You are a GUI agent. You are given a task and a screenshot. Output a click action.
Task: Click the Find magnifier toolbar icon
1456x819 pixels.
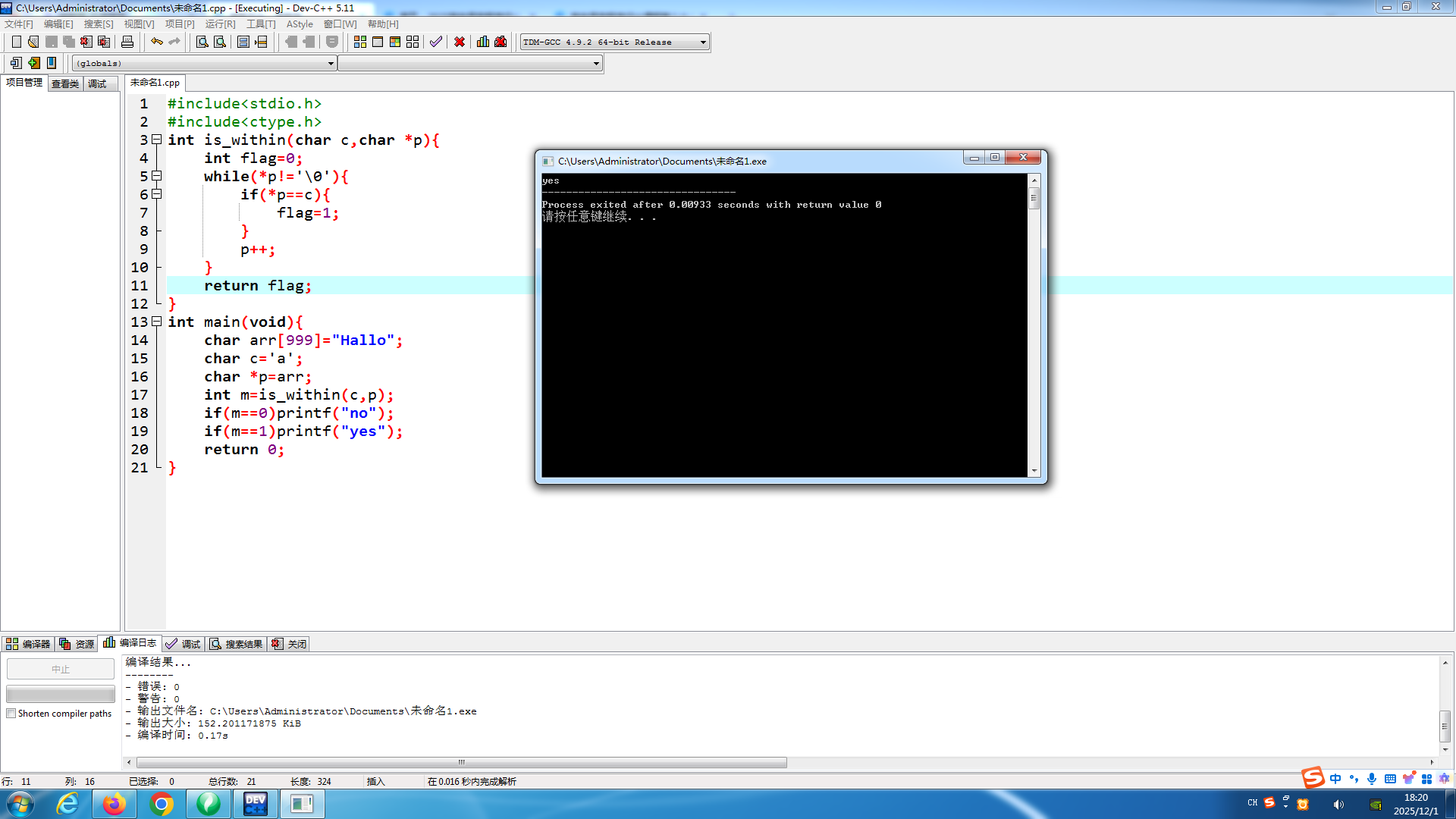(x=202, y=42)
